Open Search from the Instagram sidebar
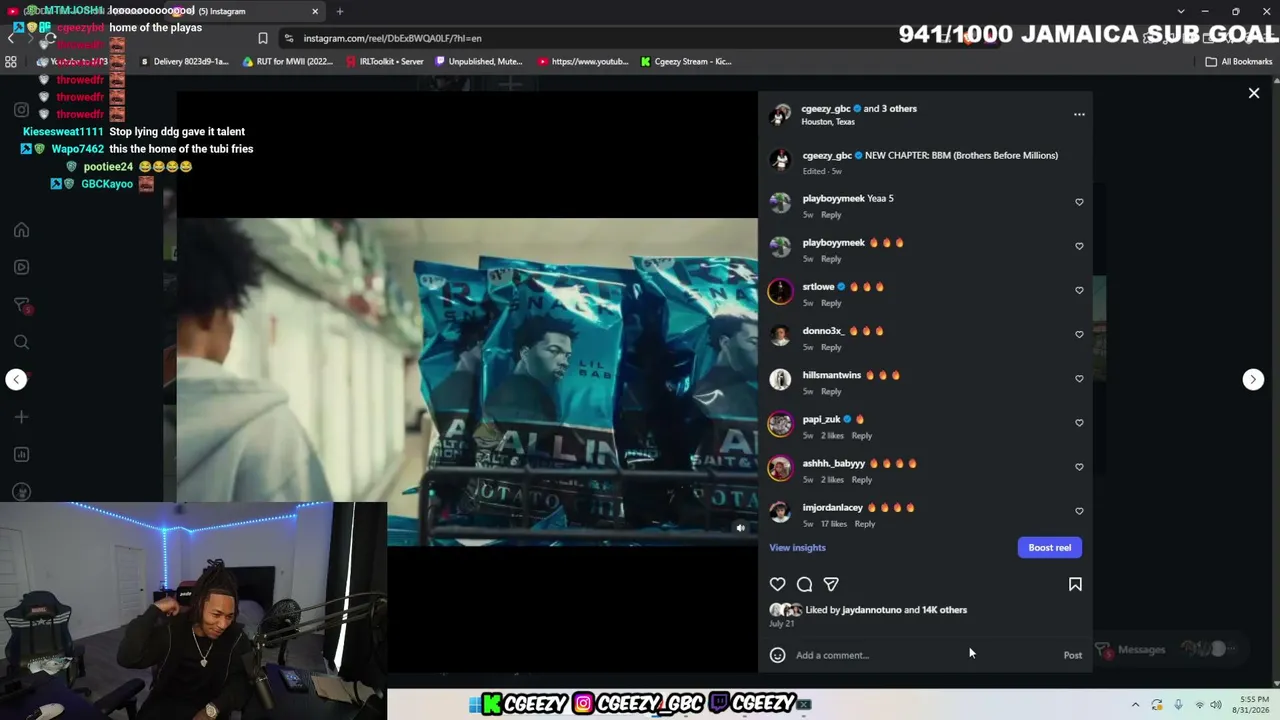The image size is (1280, 720). 21,342
